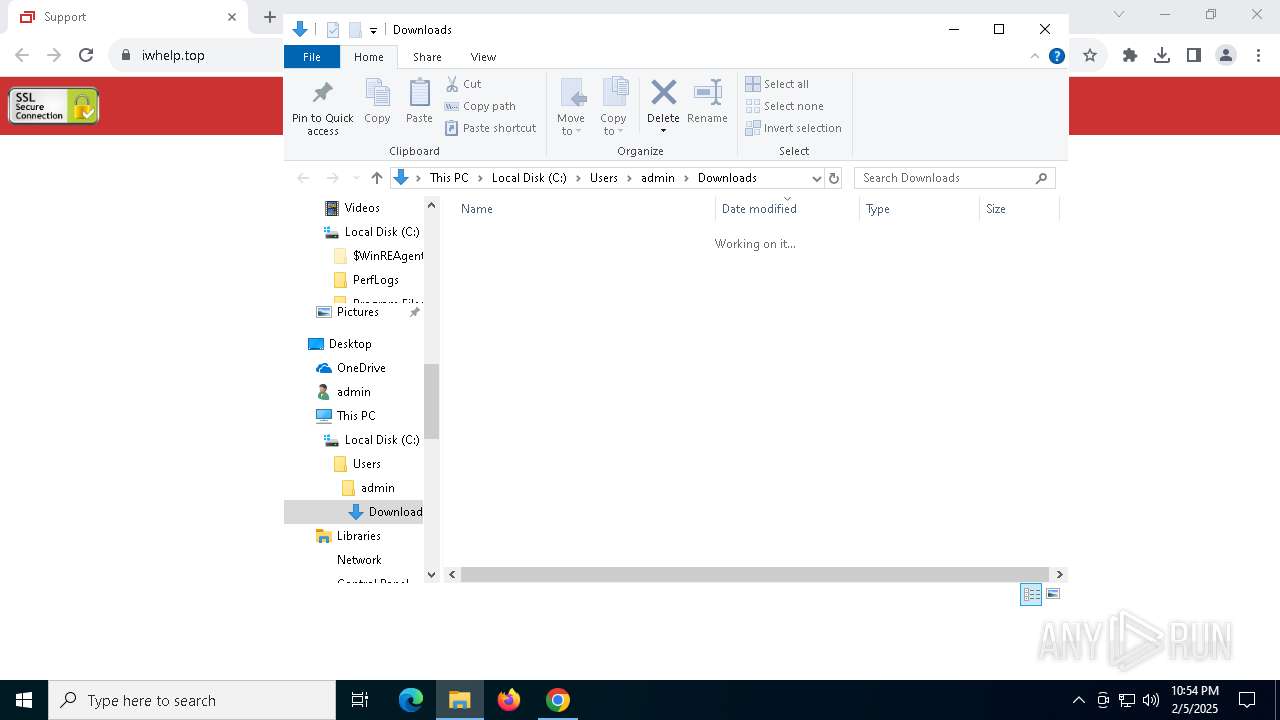Viewport: 1280px width, 720px height.
Task: Click Users in the address path
Action: pyautogui.click(x=604, y=178)
